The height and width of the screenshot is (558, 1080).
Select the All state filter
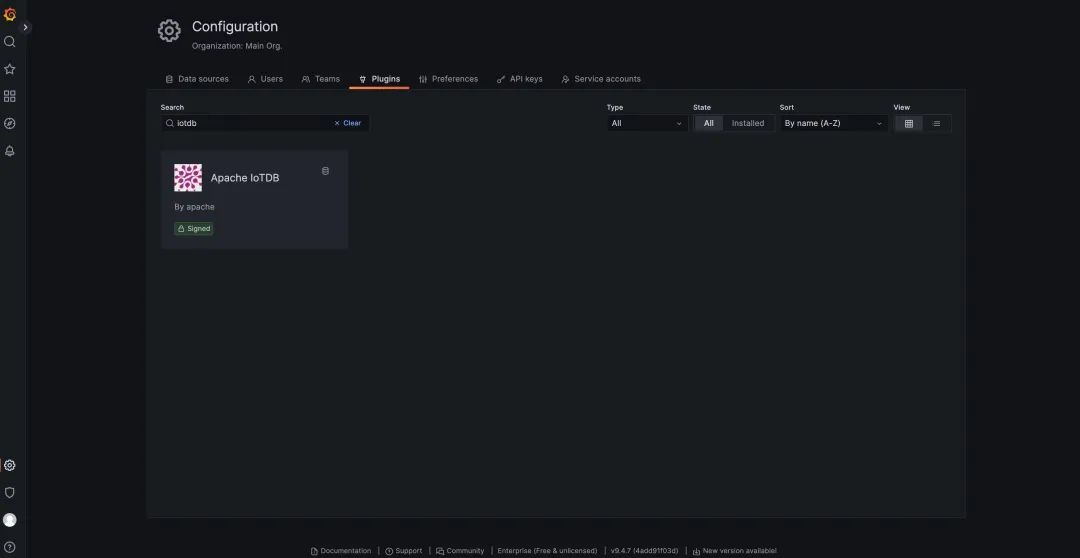[709, 123]
